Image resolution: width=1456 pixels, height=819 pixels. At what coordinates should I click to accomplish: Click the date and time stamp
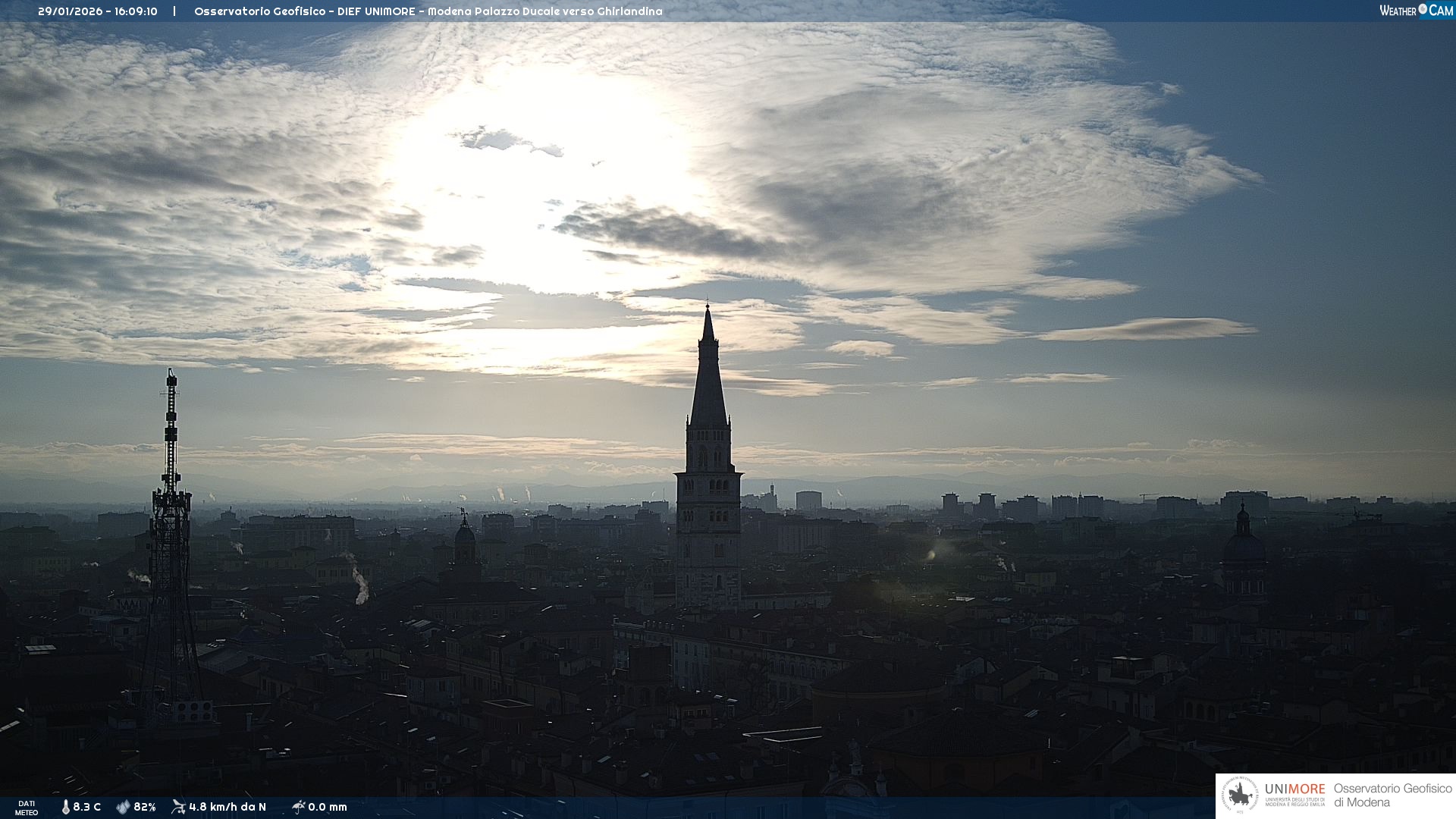click(98, 11)
